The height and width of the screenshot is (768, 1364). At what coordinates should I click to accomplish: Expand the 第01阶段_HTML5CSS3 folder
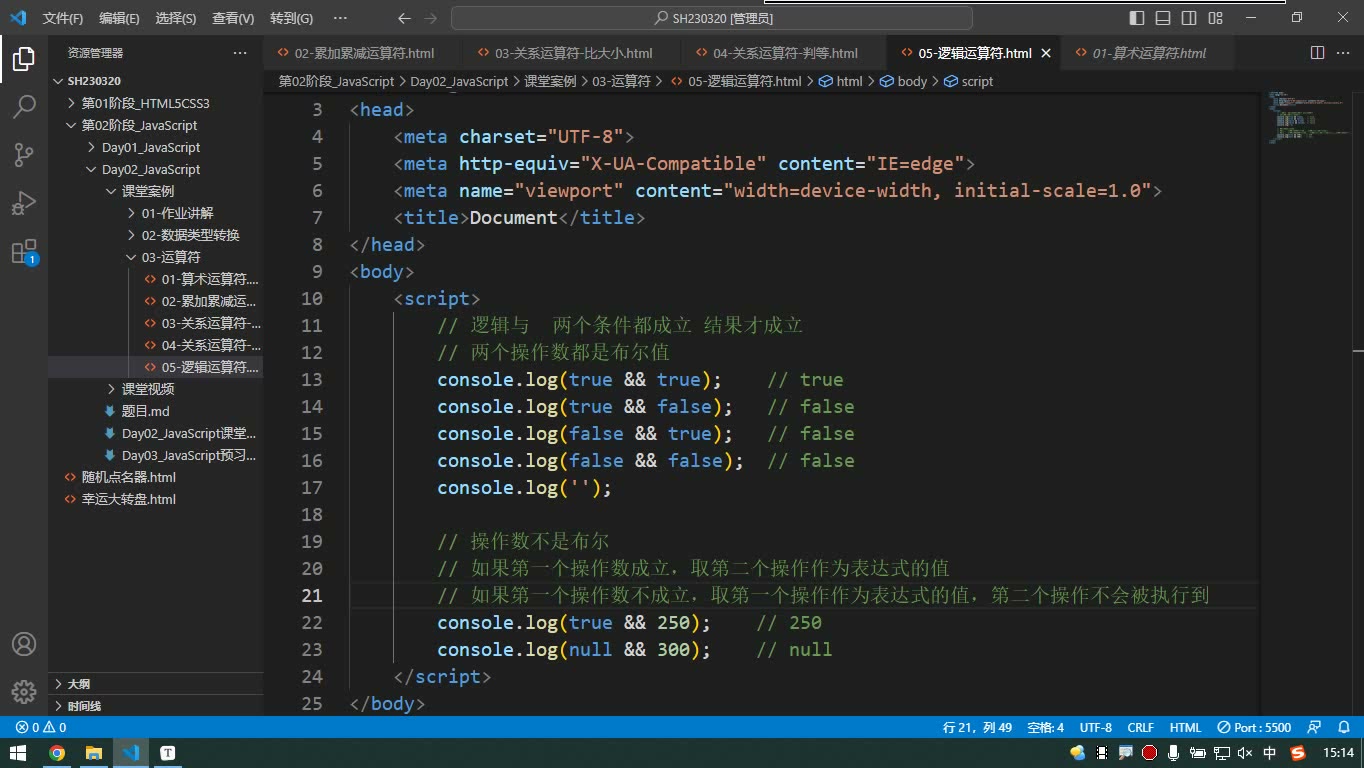coord(145,103)
